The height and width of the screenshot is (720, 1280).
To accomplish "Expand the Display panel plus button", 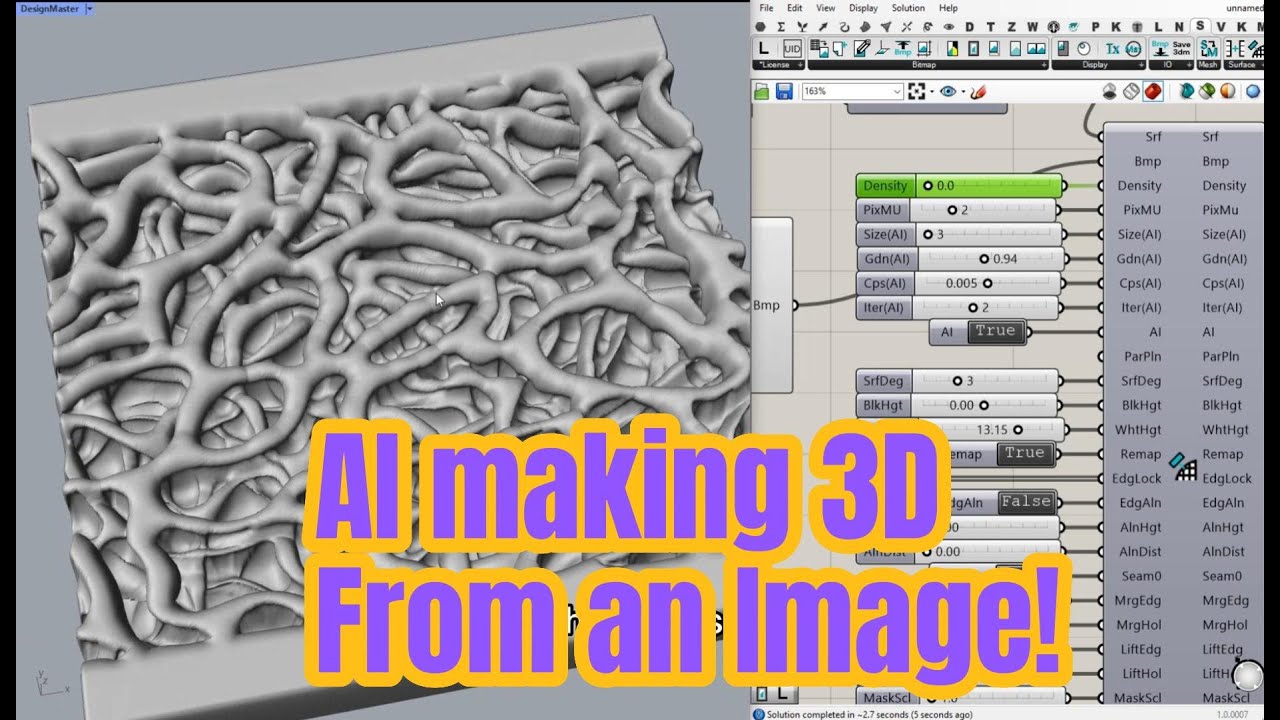I will coord(1140,65).
